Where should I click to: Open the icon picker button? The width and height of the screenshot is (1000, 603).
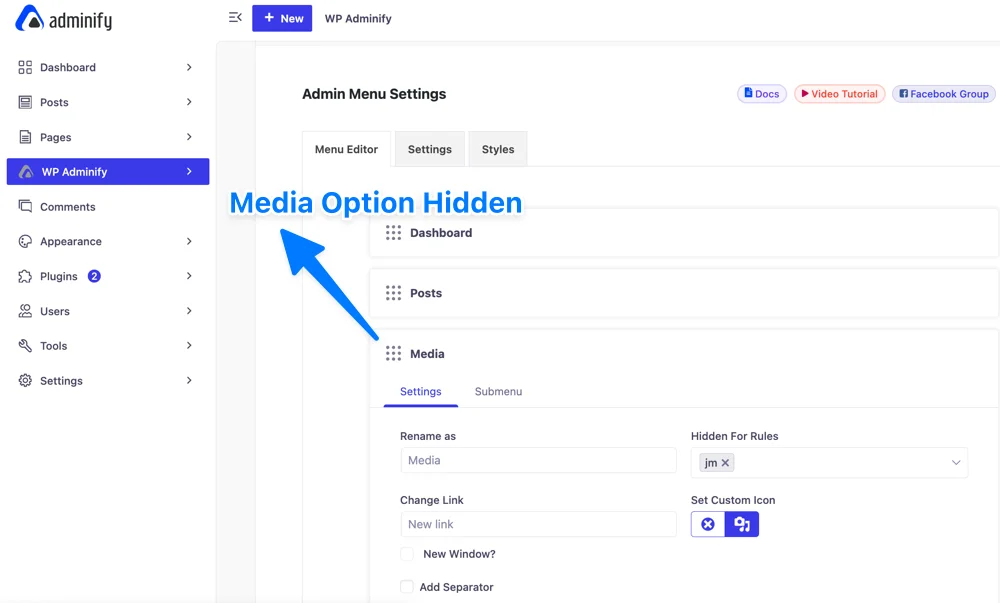click(x=742, y=524)
